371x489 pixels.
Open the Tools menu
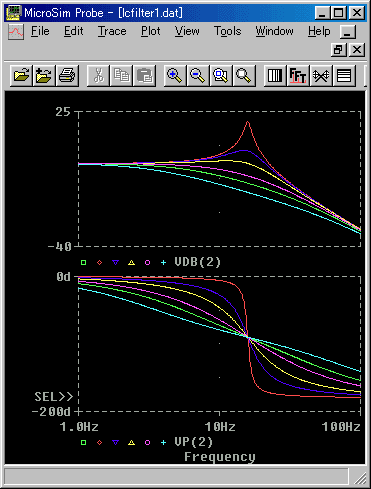point(227,31)
